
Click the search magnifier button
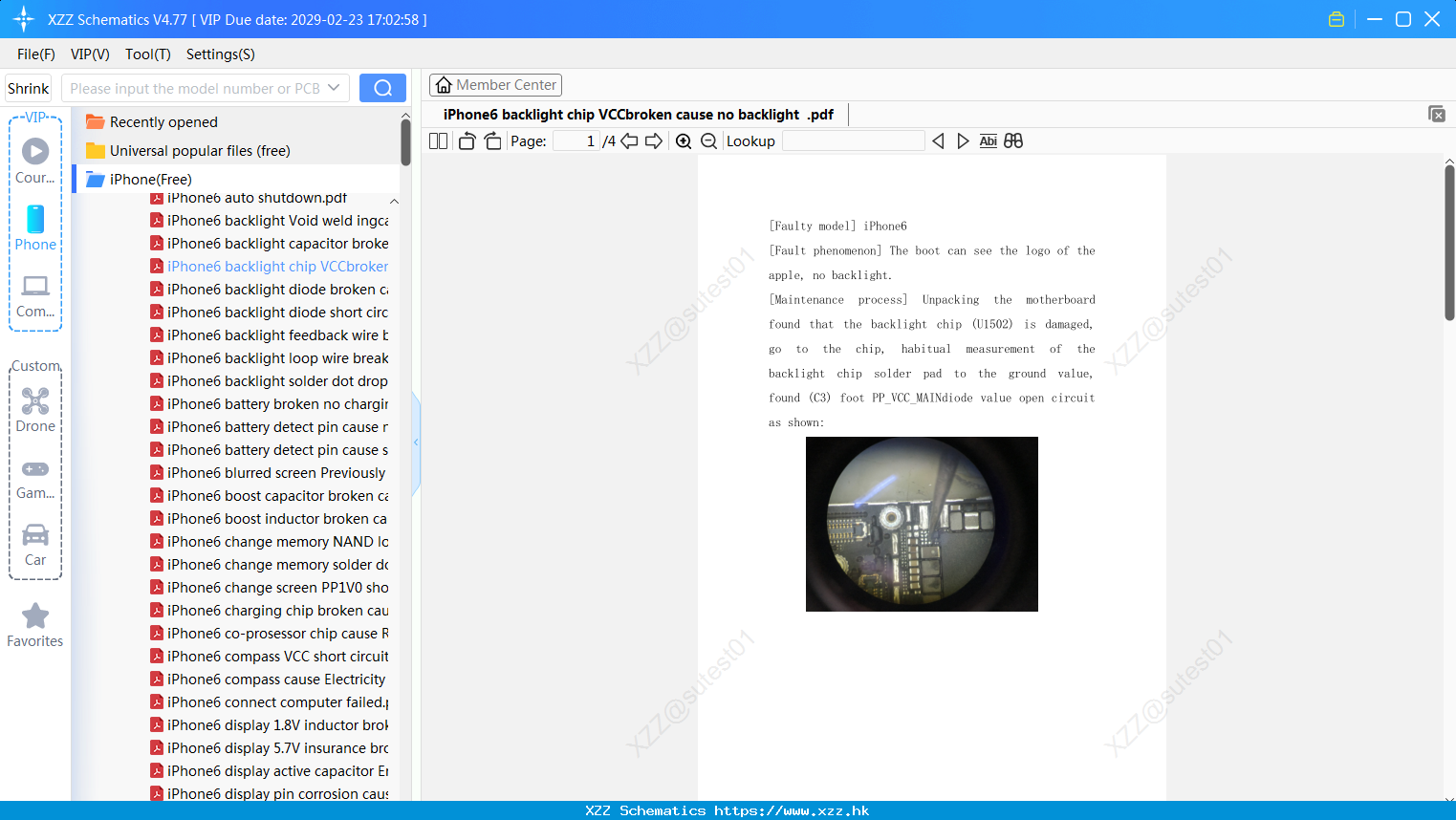pyautogui.click(x=382, y=88)
